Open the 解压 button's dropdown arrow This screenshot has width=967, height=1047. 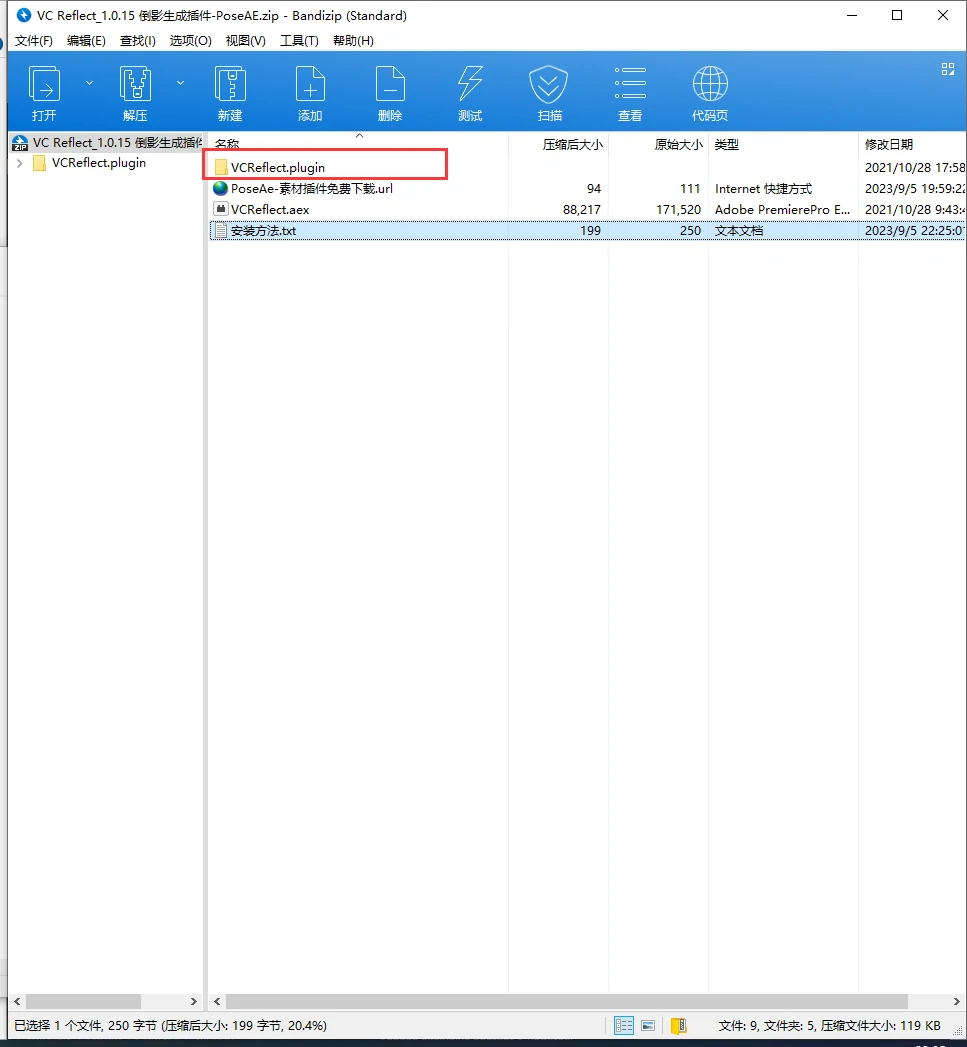(180, 83)
